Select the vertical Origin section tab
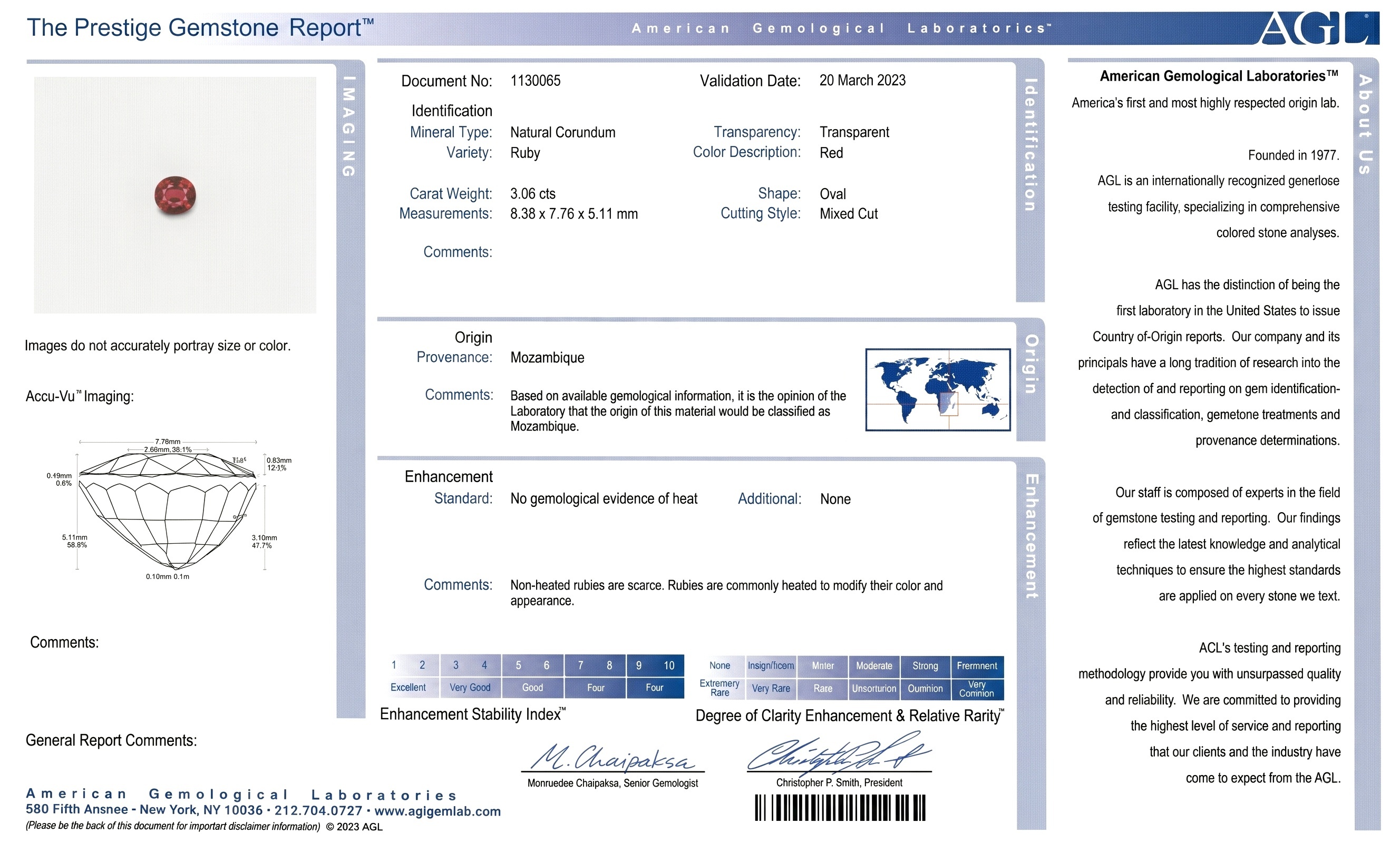The width and height of the screenshot is (1400, 843). pos(1030,364)
